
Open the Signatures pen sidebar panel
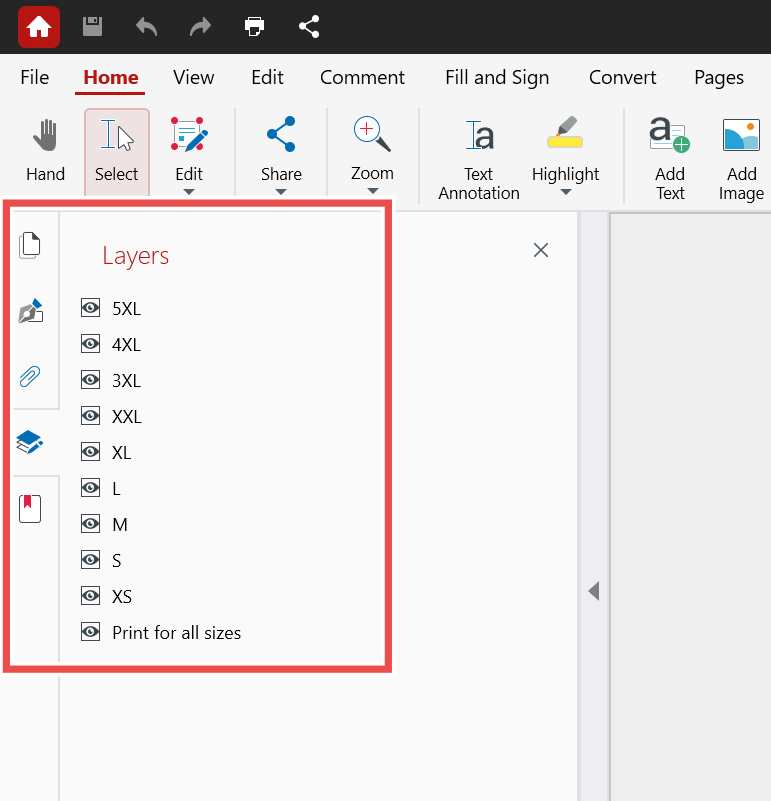[30, 311]
